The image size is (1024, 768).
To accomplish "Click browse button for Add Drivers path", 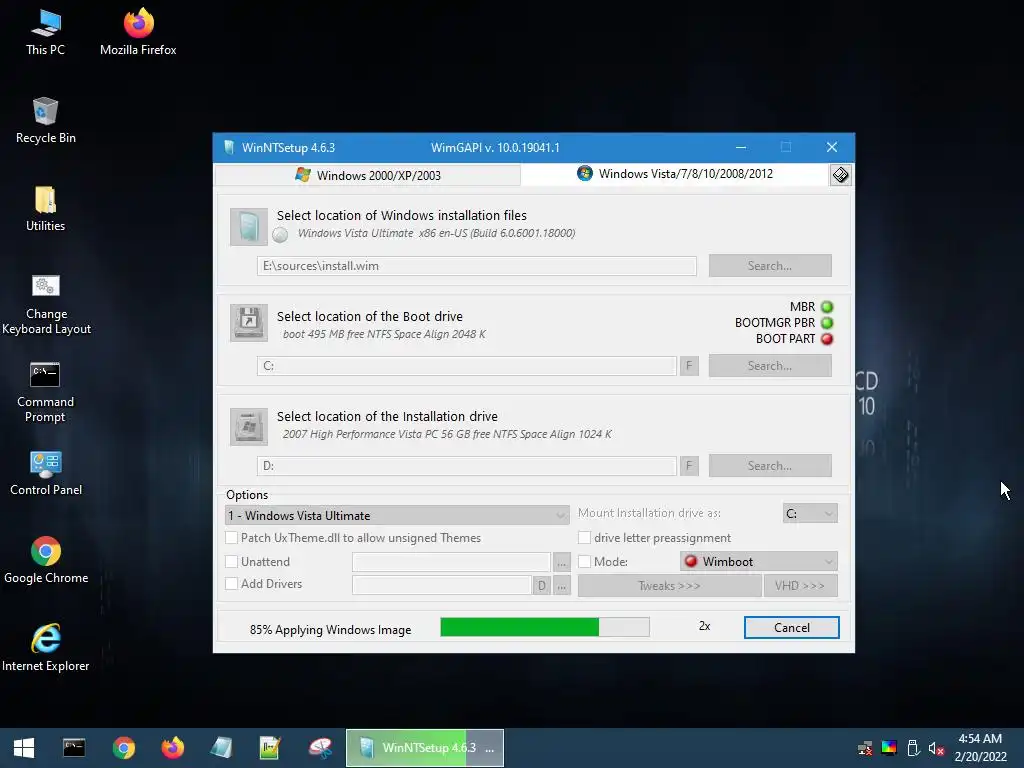I will tap(562, 586).
